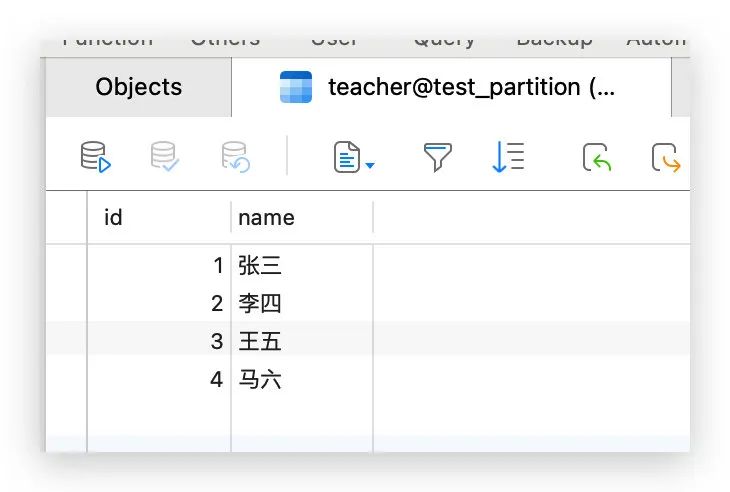730x492 pixels.
Task: Click the green-arrow Import icon
Action: [596, 157]
